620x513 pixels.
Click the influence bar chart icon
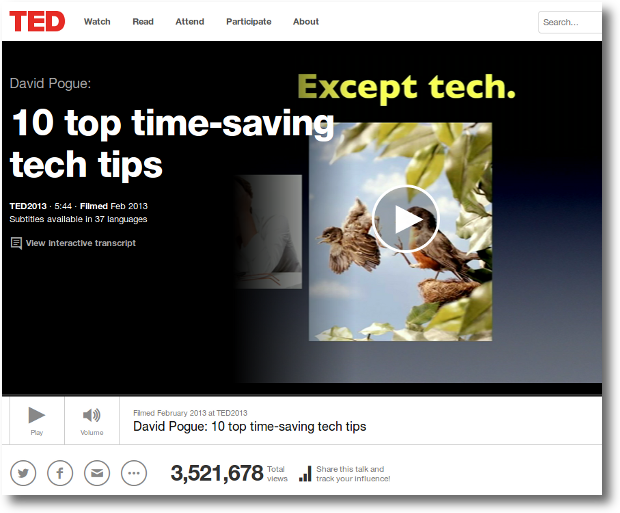coord(305,473)
